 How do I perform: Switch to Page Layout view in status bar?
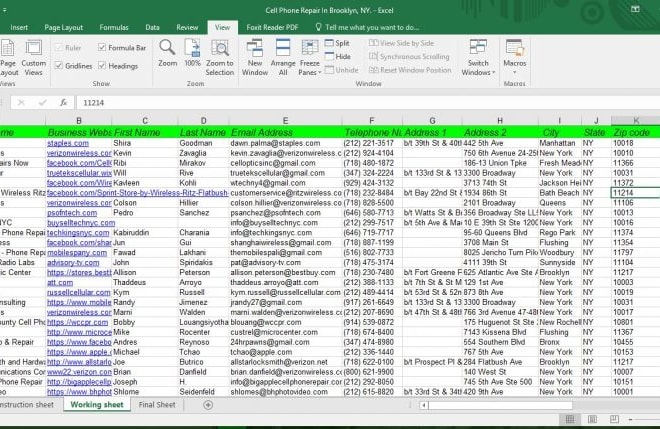(592, 419)
